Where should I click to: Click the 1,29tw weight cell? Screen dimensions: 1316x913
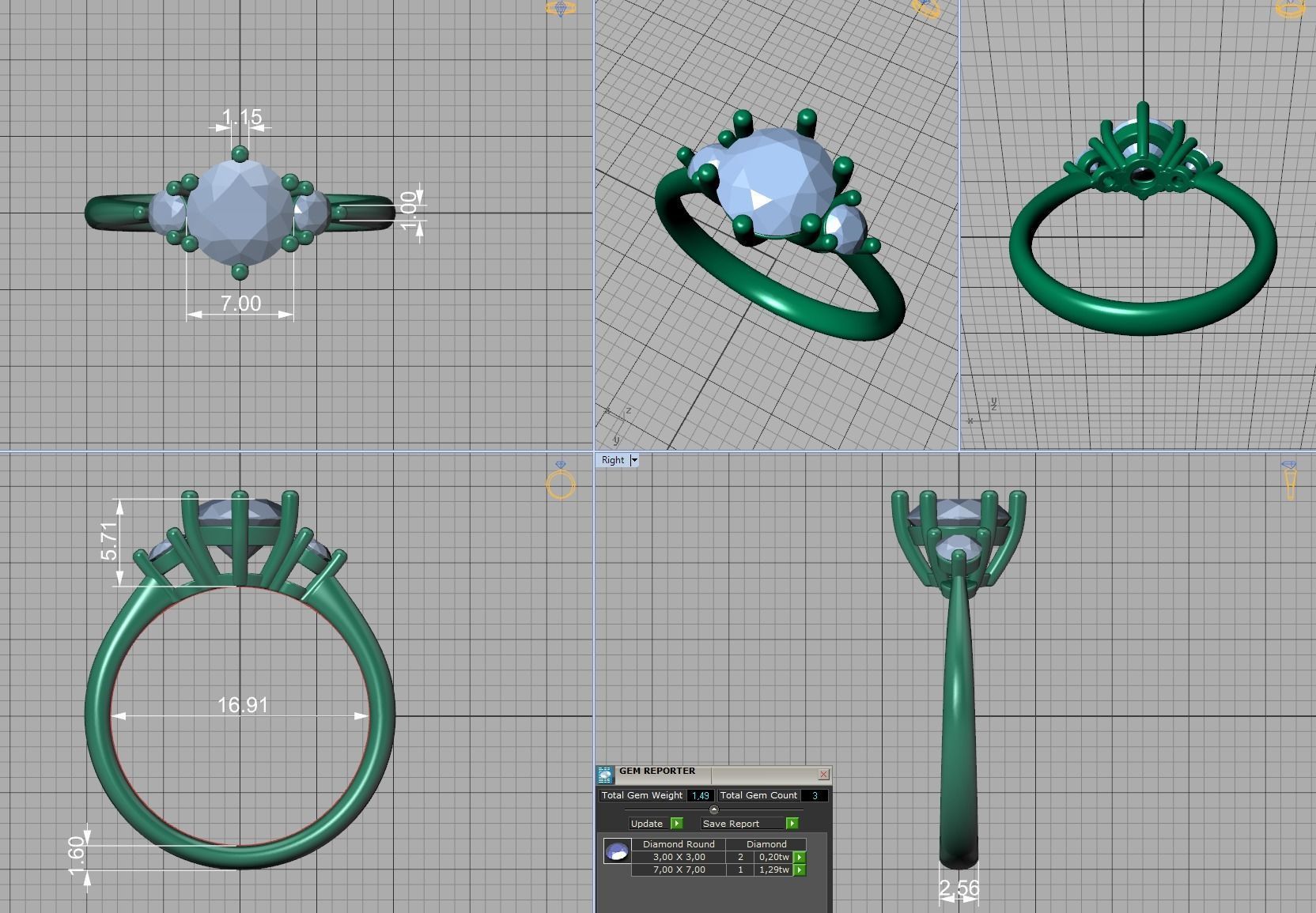coord(774,870)
